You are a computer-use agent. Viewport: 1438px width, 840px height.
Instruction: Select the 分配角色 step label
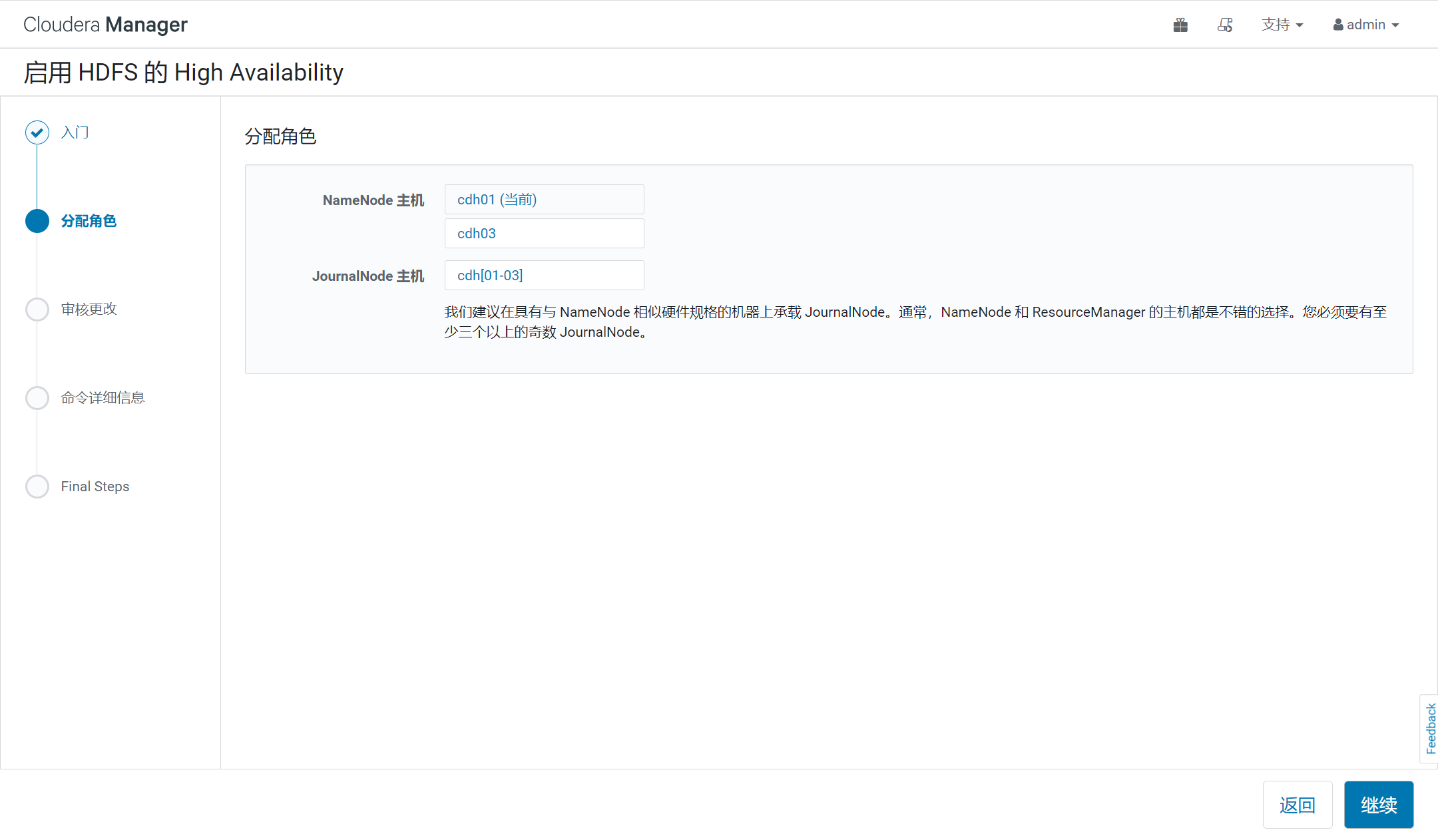(x=89, y=221)
